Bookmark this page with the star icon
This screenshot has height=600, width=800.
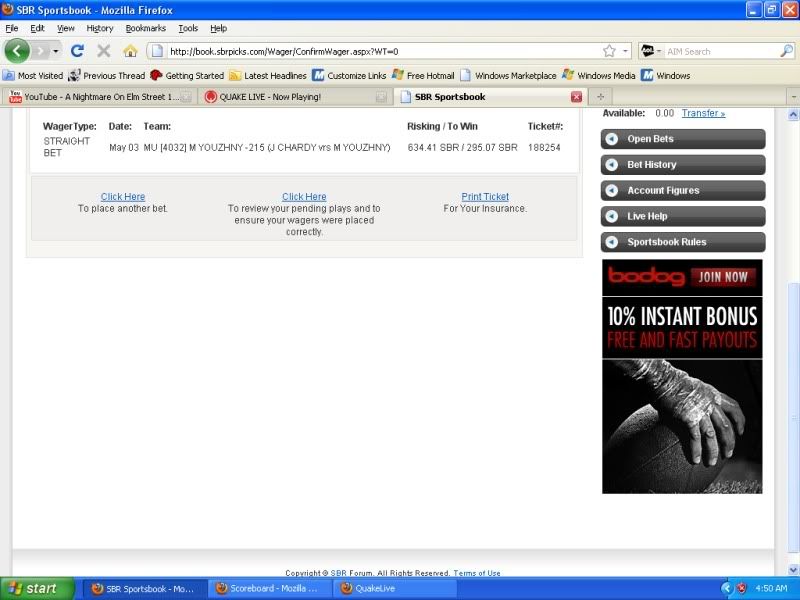coord(609,51)
